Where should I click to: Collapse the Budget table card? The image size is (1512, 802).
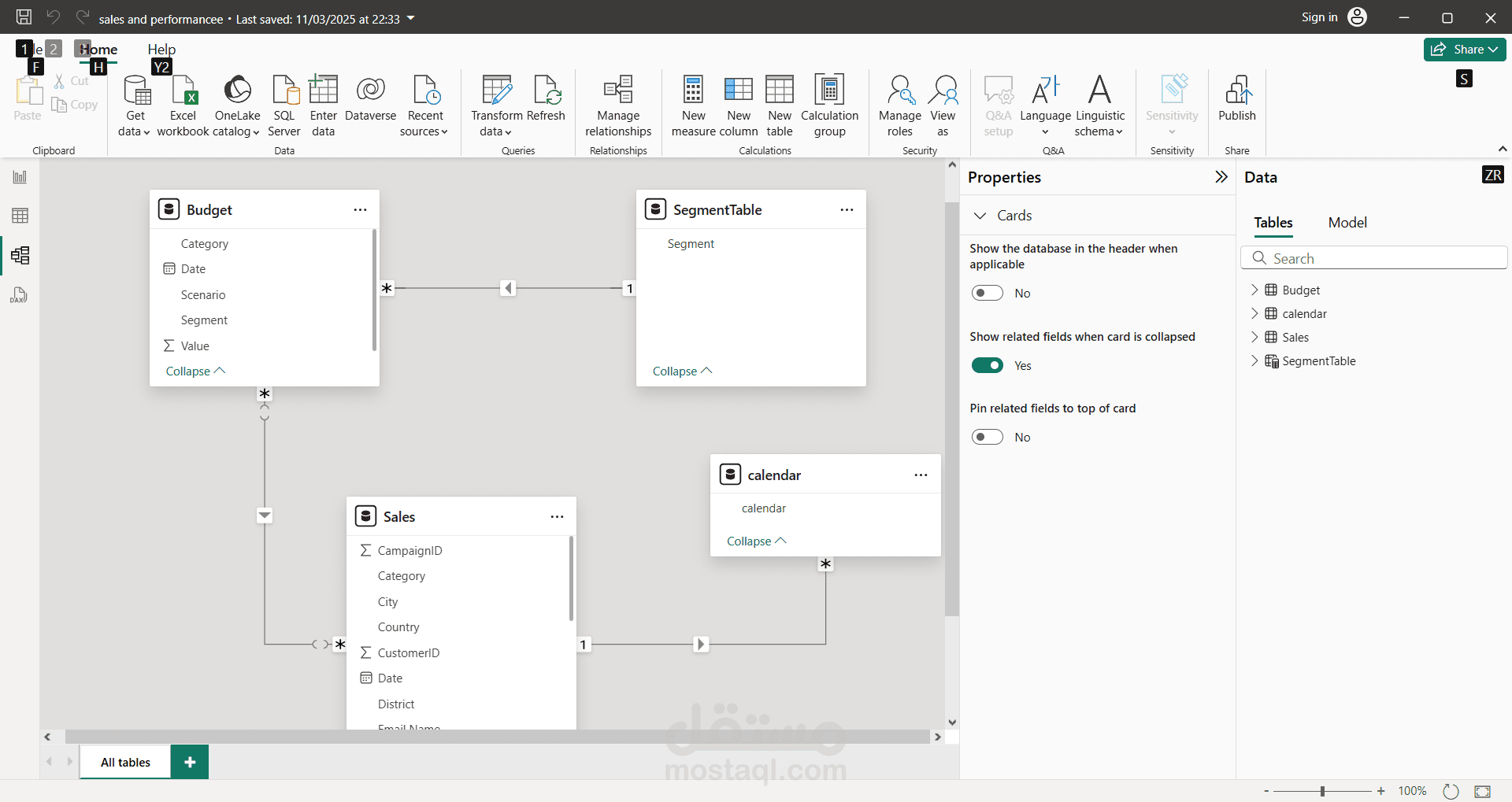point(195,371)
